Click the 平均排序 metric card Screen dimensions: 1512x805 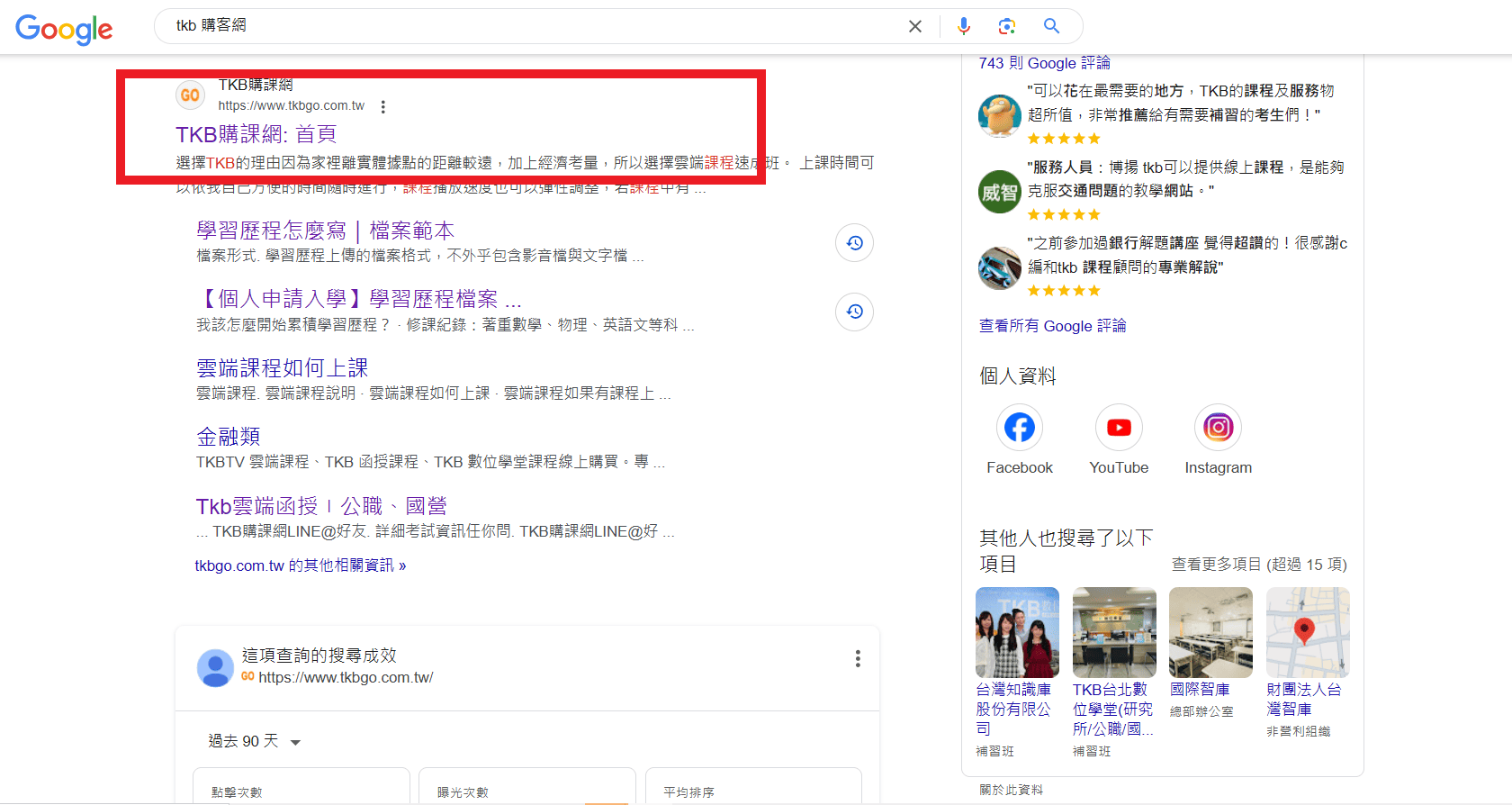[x=753, y=786]
